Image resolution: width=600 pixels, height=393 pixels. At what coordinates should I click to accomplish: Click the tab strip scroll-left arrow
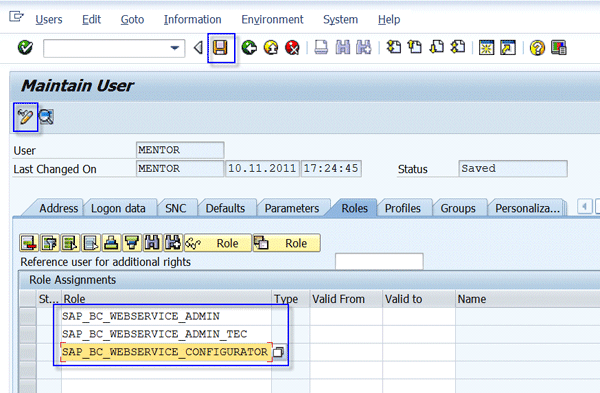(x=584, y=207)
